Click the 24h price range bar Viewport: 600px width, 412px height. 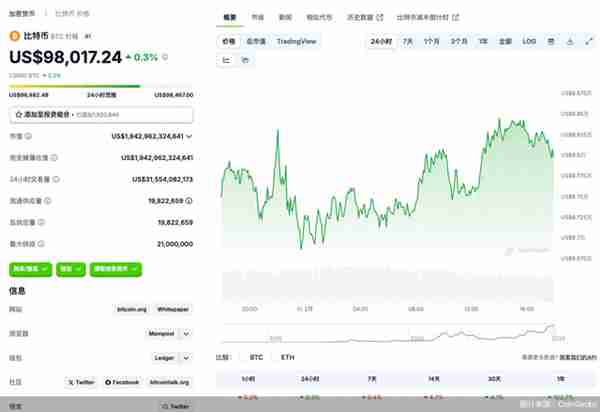(x=101, y=86)
